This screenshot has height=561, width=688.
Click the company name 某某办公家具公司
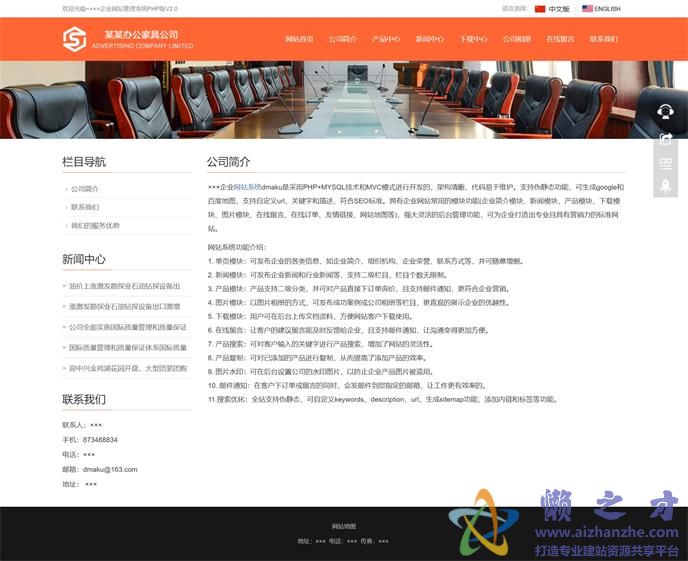(x=141, y=34)
